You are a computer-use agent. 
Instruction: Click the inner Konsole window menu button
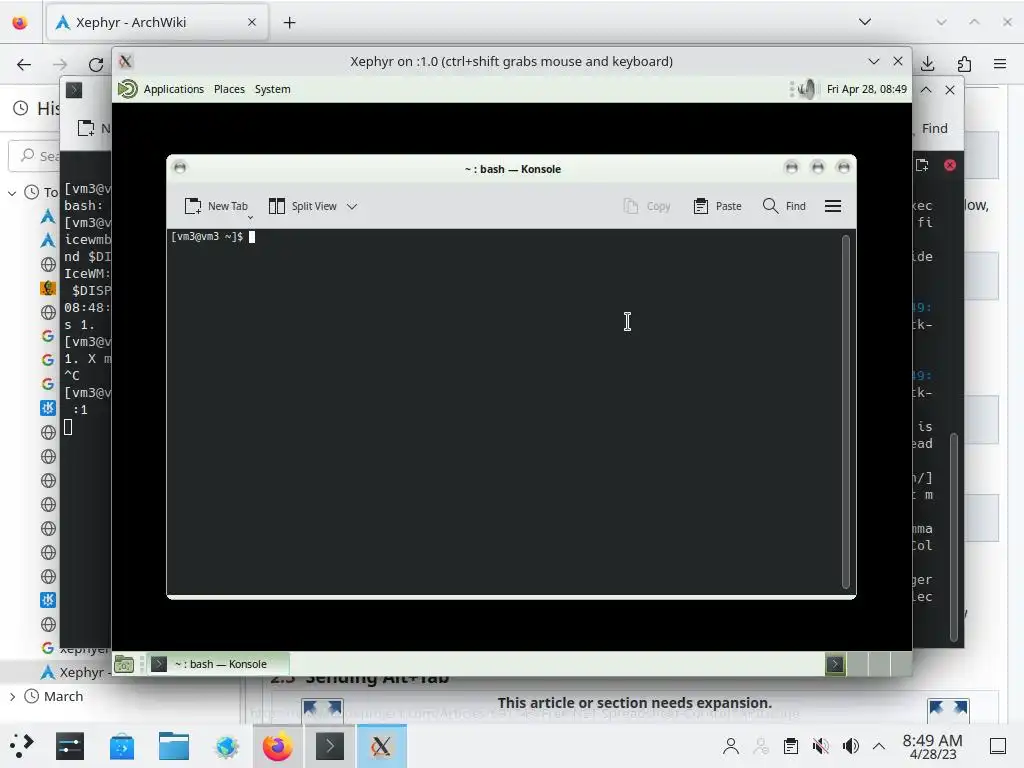(180, 168)
